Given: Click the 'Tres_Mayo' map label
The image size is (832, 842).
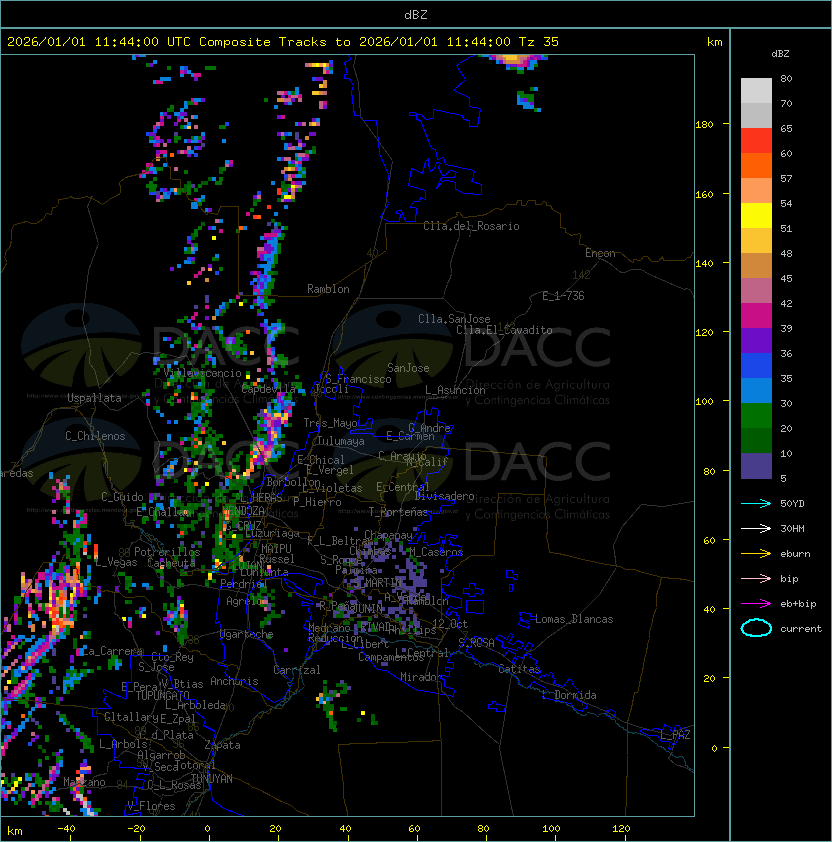Looking at the screenshot, I should click(x=330, y=423).
